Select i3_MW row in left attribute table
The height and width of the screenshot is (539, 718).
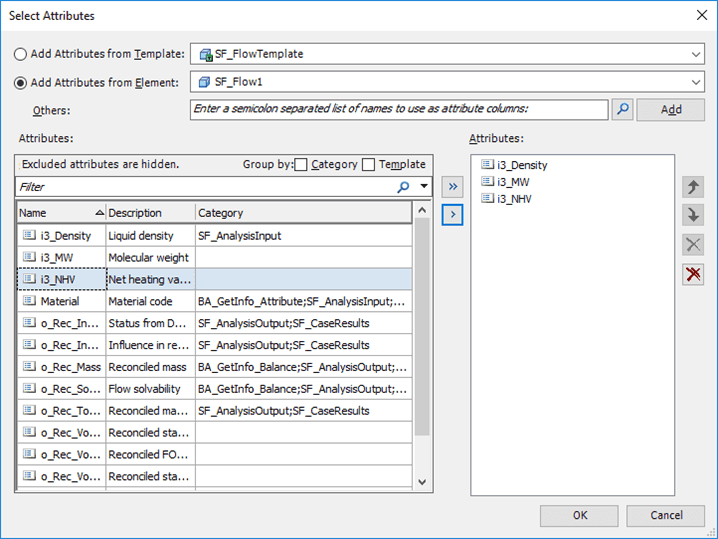coord(215,258)
